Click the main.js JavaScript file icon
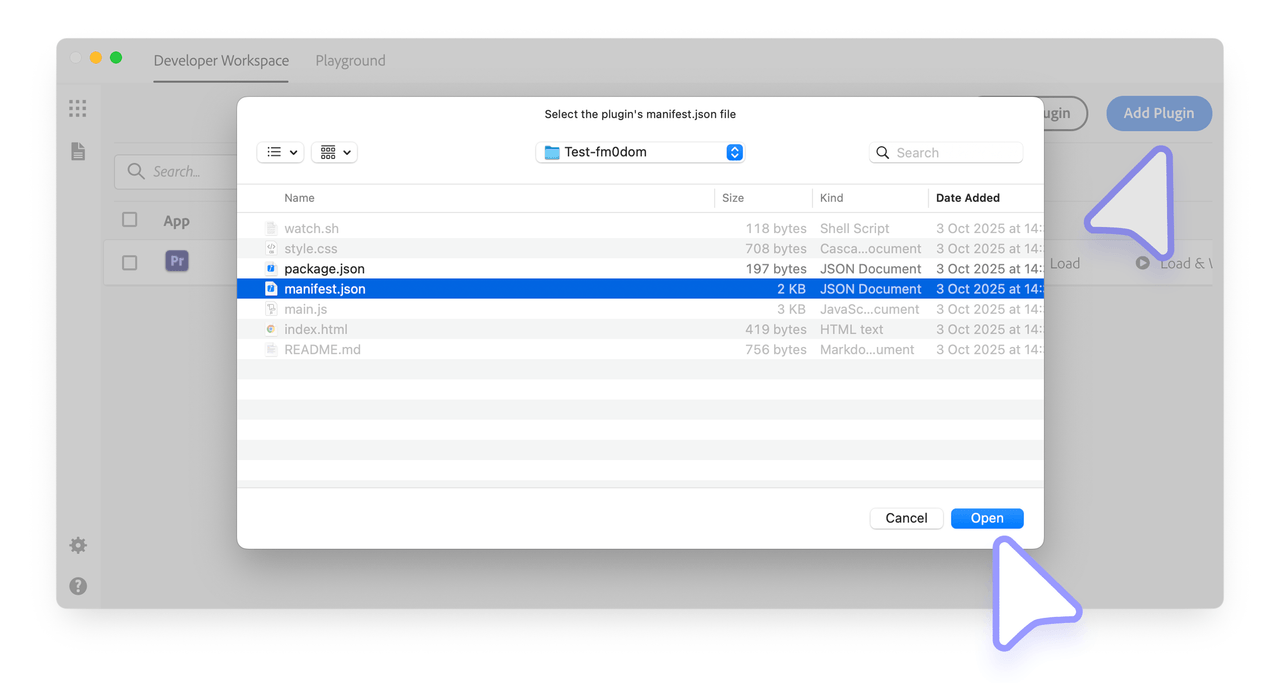The height and width of the screenshot is (683, 1280). tap(270, 308)
